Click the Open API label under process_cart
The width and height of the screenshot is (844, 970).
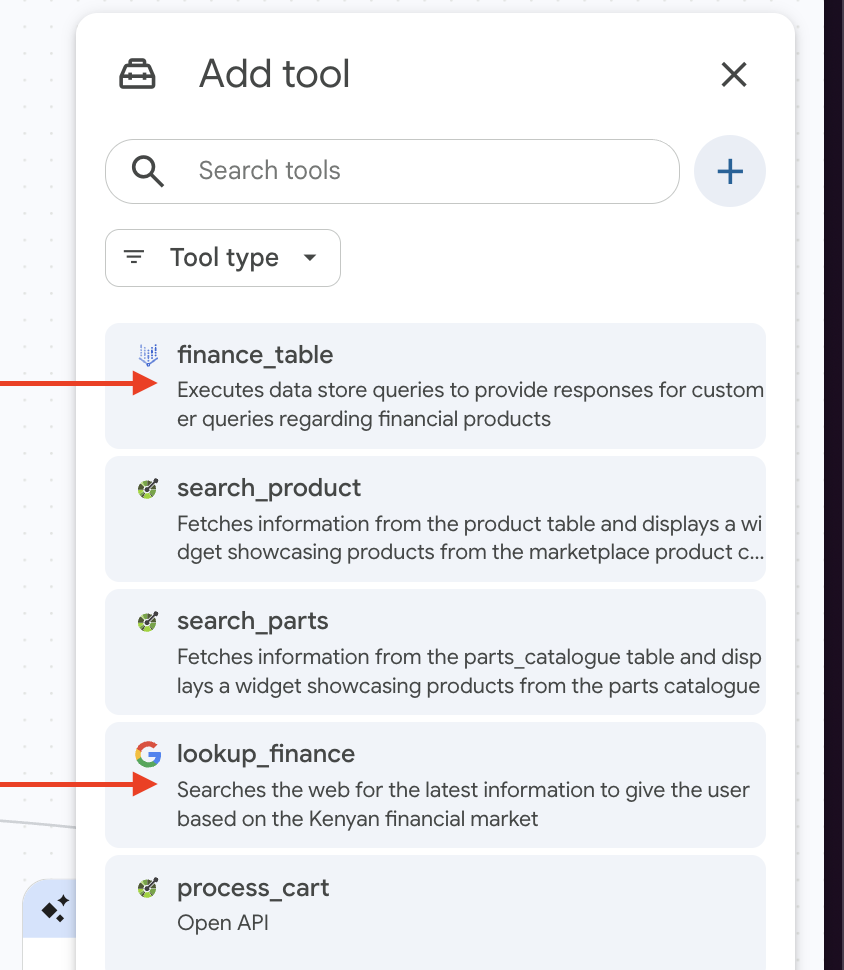[223, 923]
